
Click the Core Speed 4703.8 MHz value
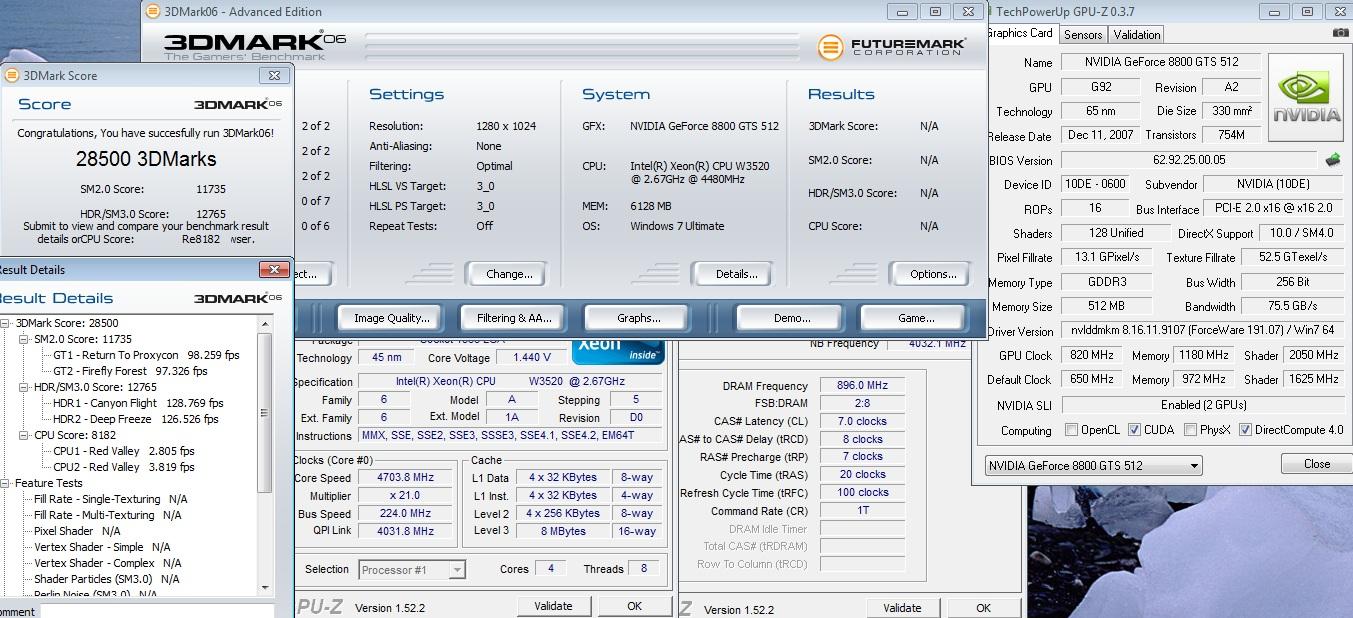click(x=407, y=477)
